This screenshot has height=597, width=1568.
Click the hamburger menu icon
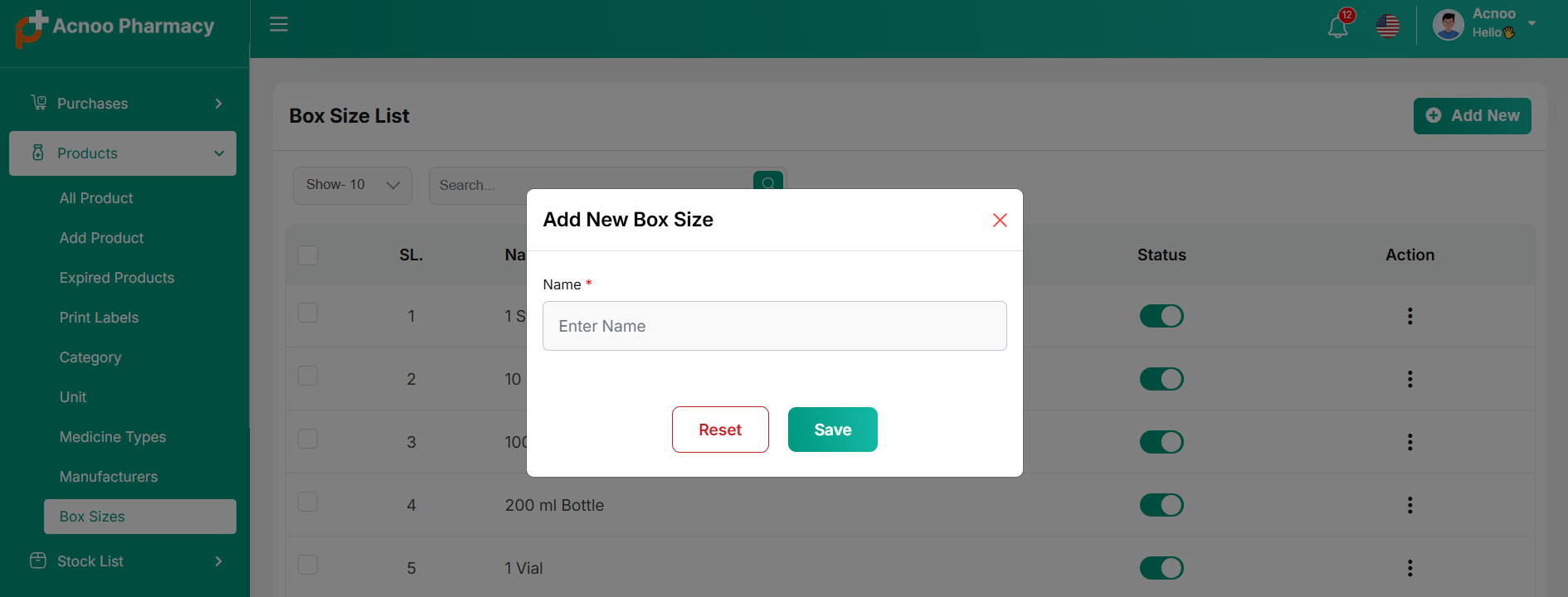(x=279, y=25)
